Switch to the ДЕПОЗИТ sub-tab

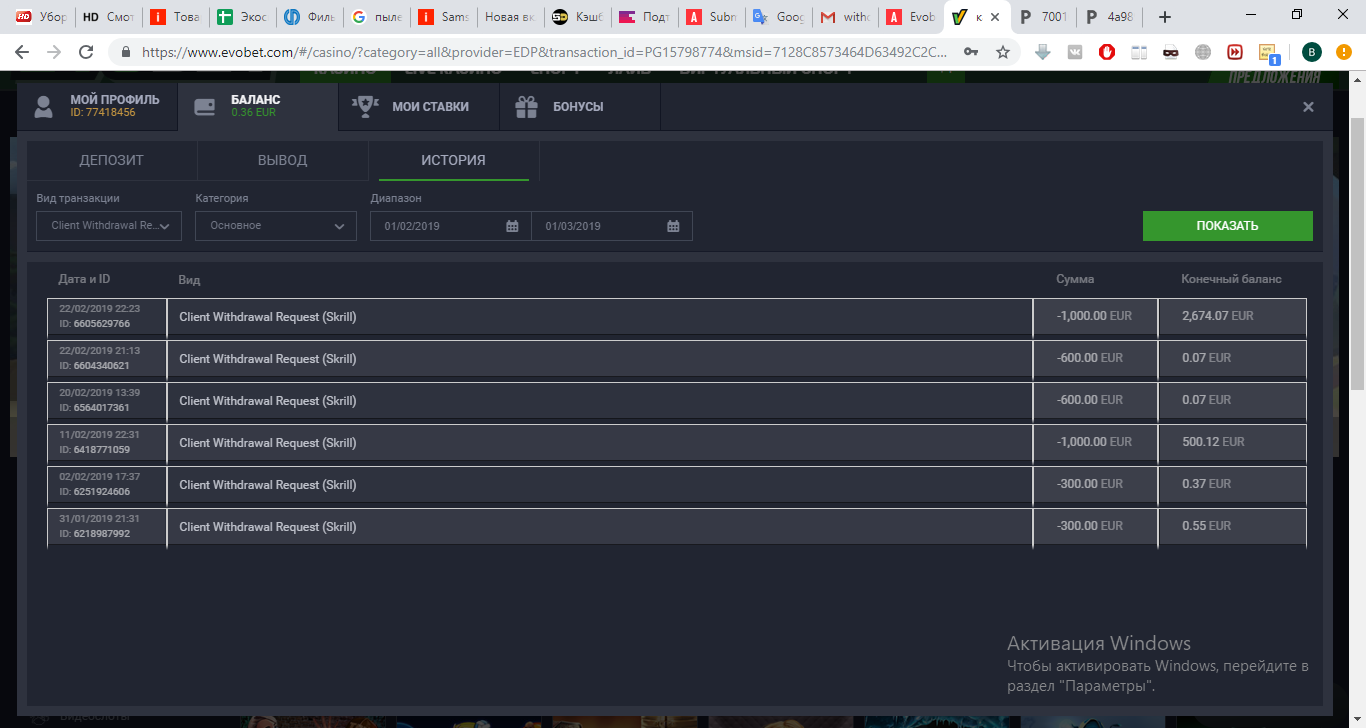112,160
